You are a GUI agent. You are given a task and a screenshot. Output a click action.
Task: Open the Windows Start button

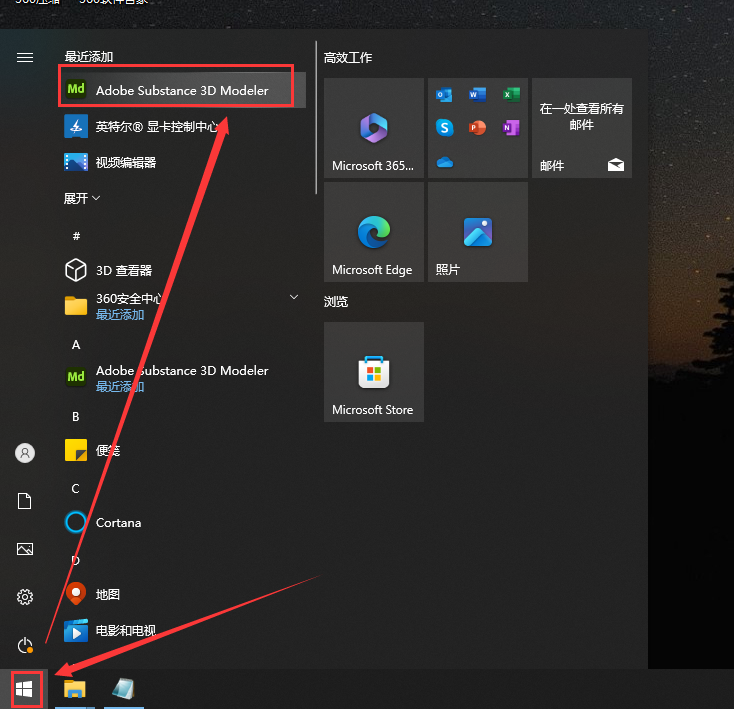click(x=24, y=689)
